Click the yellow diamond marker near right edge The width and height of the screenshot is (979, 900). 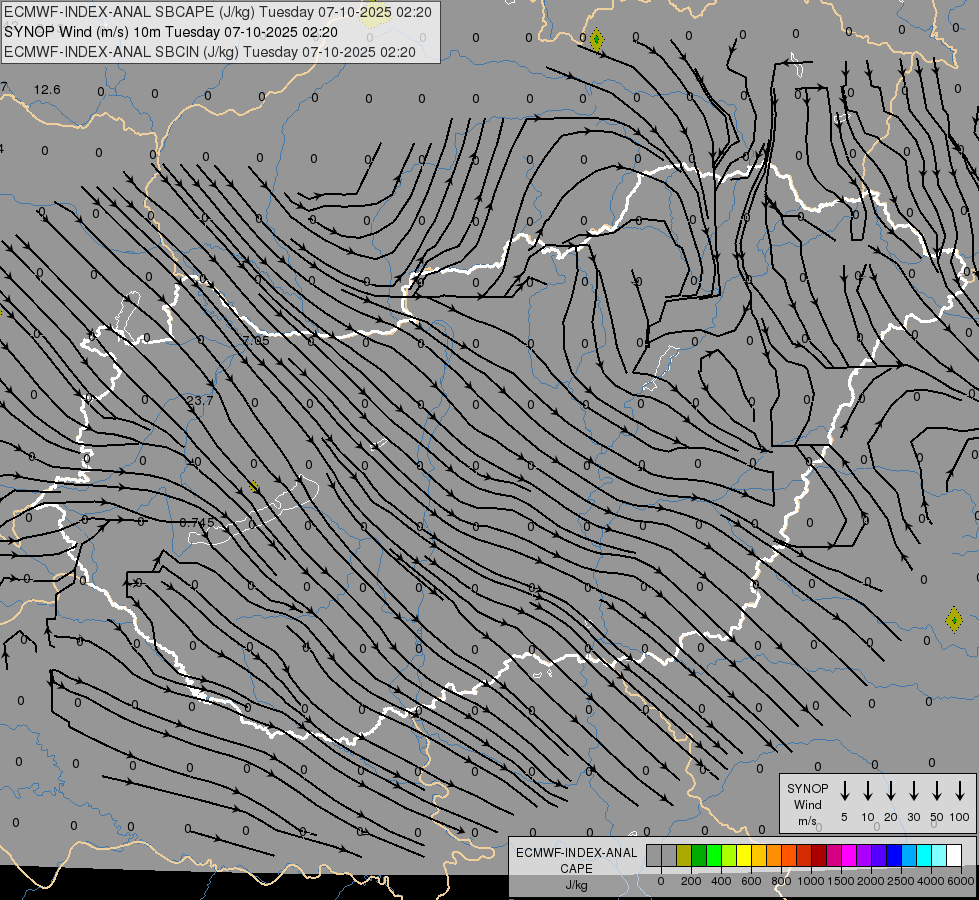954,619
